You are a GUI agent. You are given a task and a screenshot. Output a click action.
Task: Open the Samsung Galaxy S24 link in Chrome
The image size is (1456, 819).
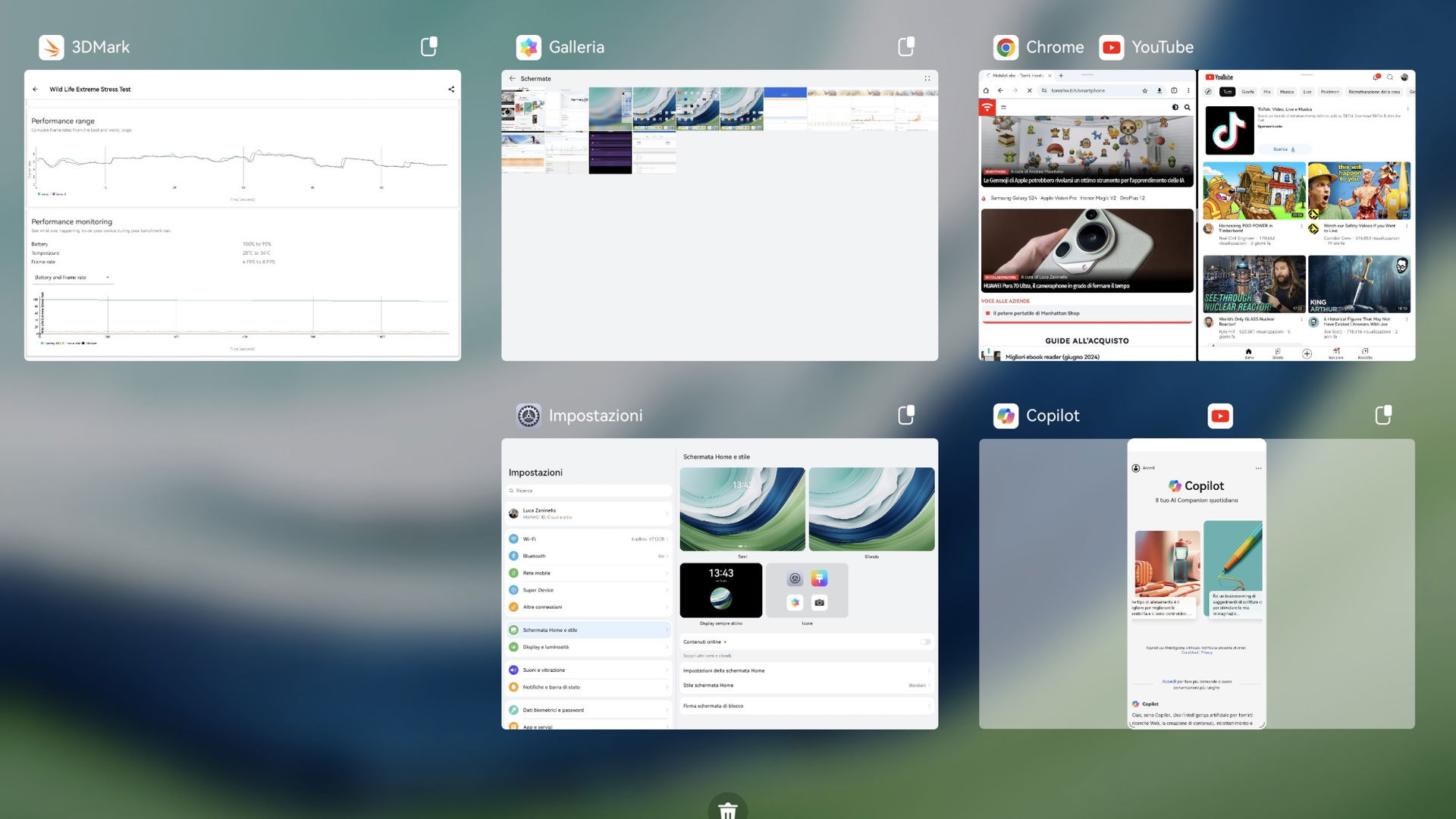point(1013,198)
